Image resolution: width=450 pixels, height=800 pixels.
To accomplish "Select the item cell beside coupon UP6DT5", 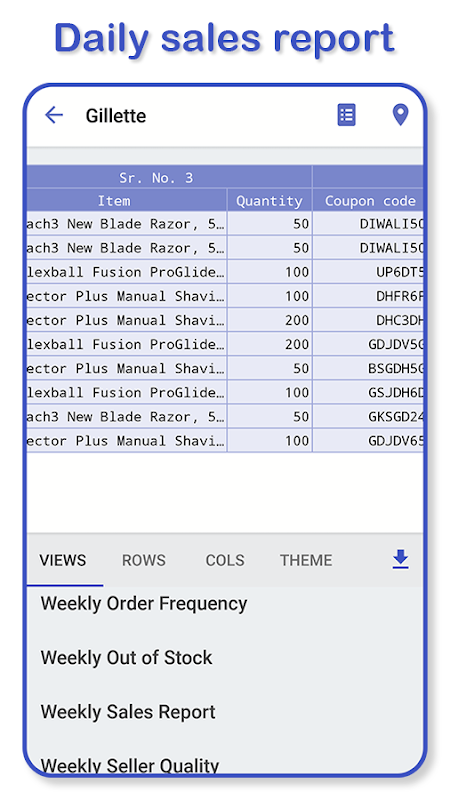I will click(x=127, y=272).
